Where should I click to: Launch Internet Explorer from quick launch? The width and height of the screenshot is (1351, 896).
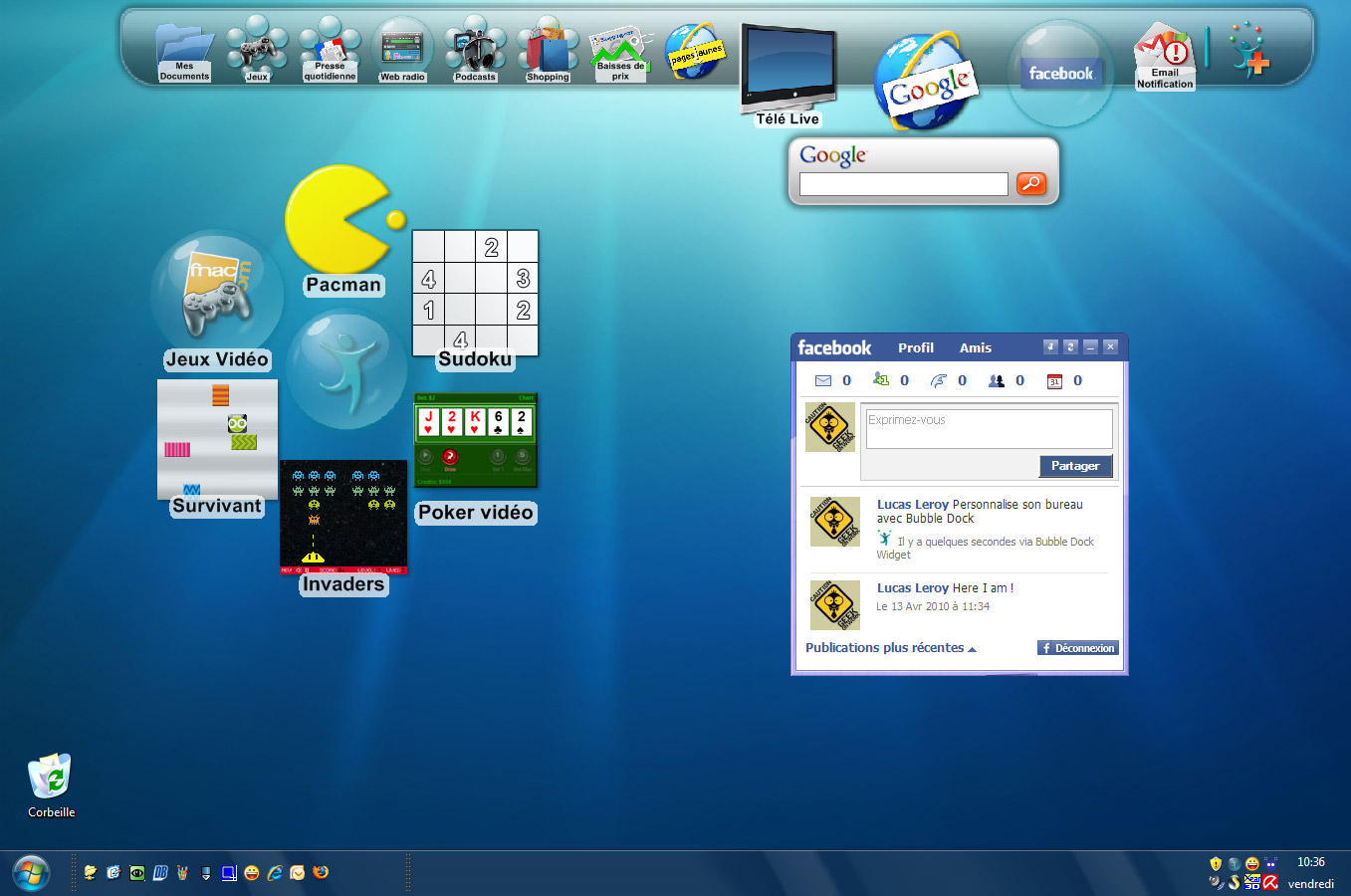(274, 873)
